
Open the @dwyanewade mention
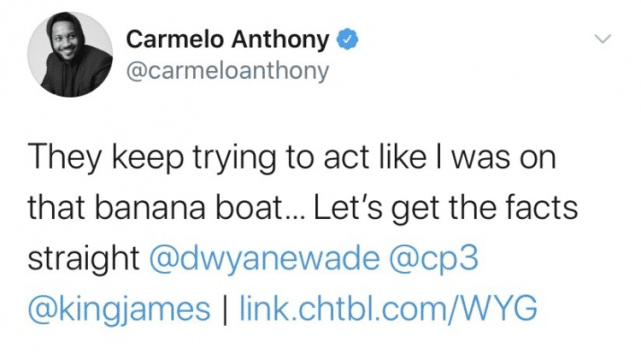[265, 259]
